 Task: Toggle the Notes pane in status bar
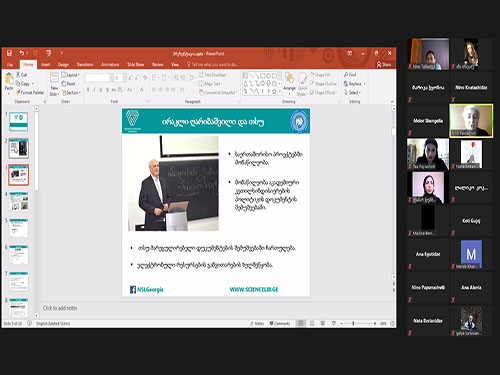point(257,323)
